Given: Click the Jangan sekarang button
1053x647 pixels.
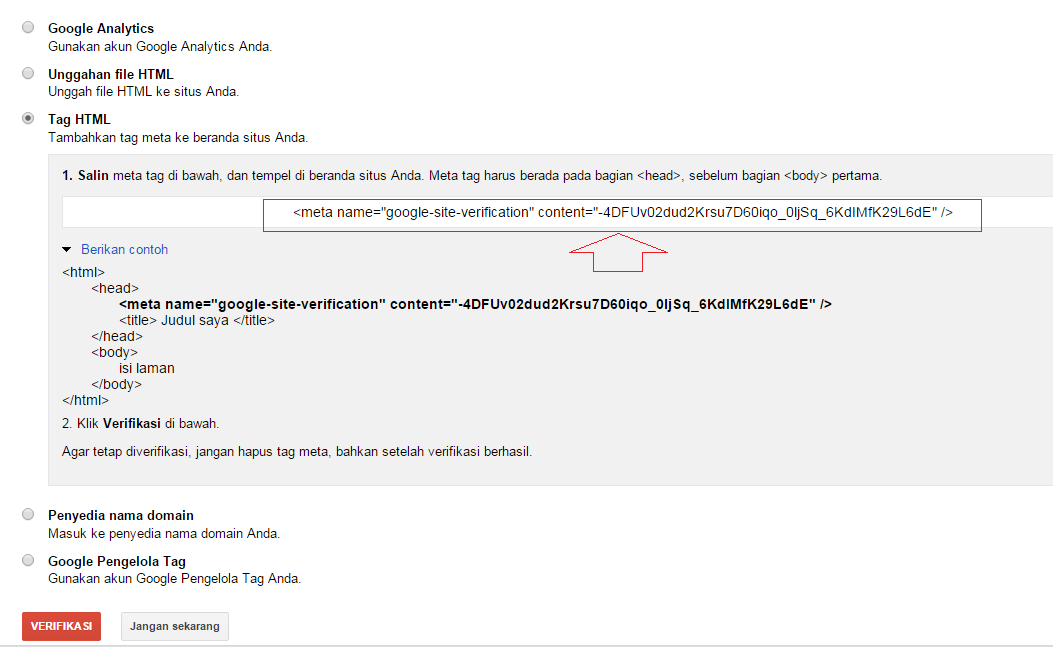Looking at the screenshot, I should (175, 626).
